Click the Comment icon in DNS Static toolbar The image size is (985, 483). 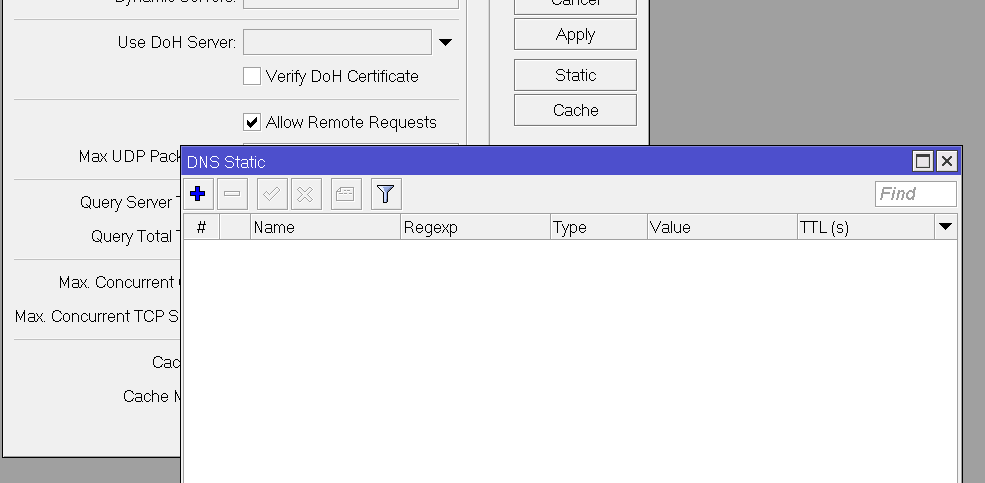coord(345,194)
